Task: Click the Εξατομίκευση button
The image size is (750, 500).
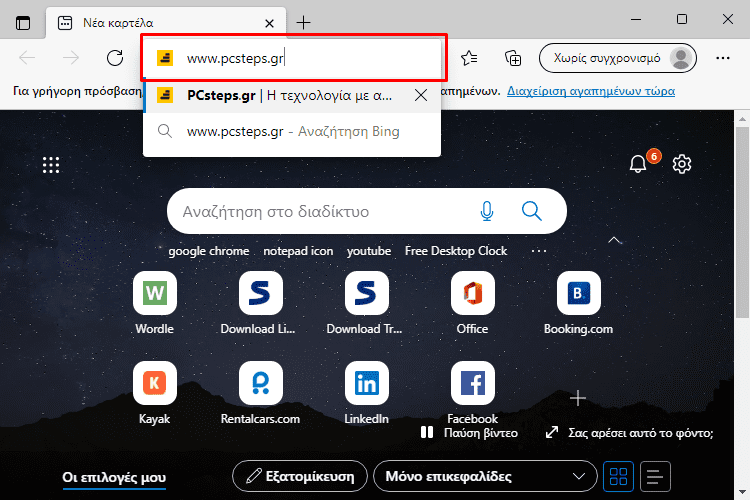Action: point(300,476)
